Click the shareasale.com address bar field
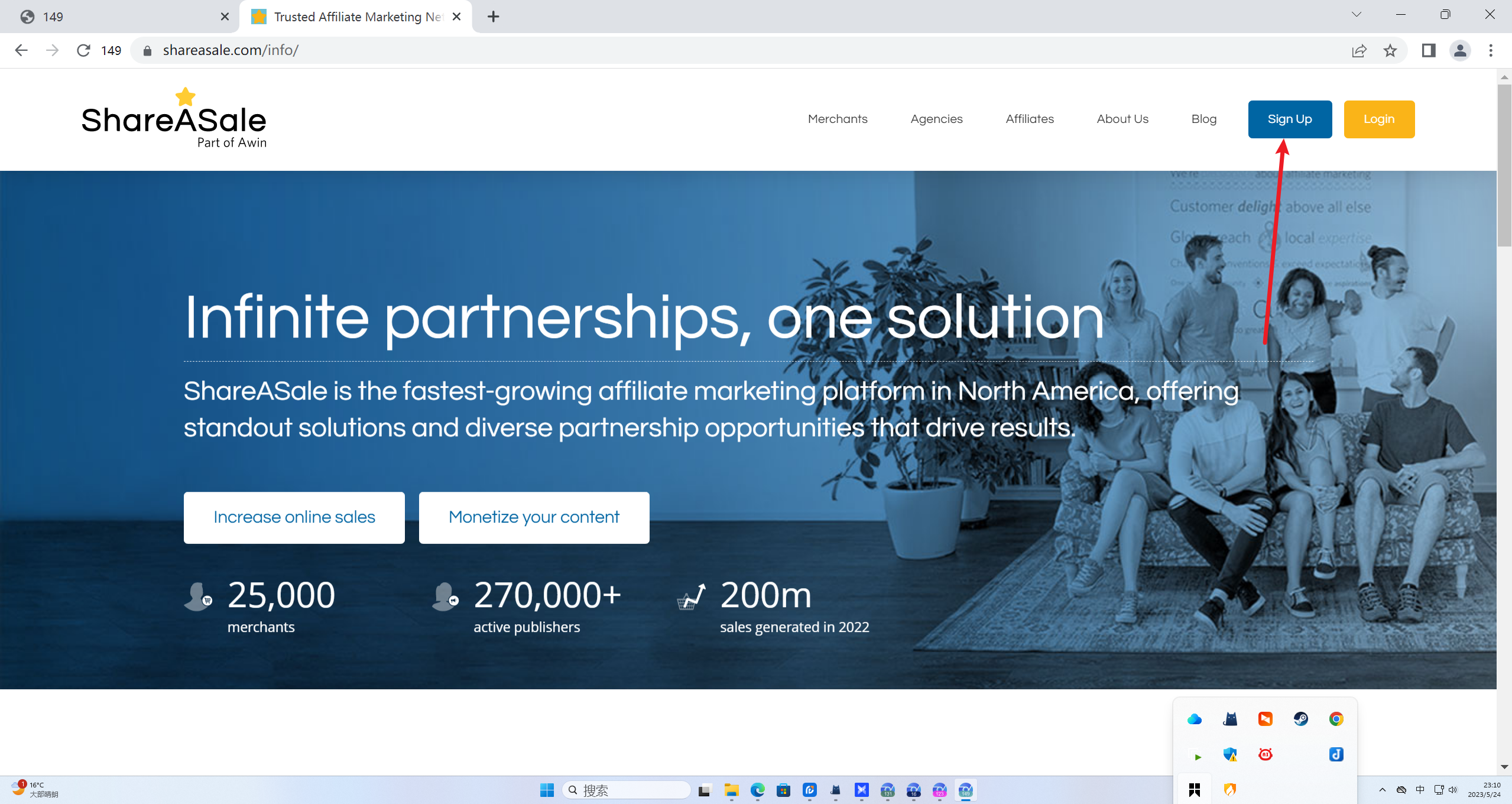Image resolution: width=1512 pixels, height=804 pixels. pos(709,51)
